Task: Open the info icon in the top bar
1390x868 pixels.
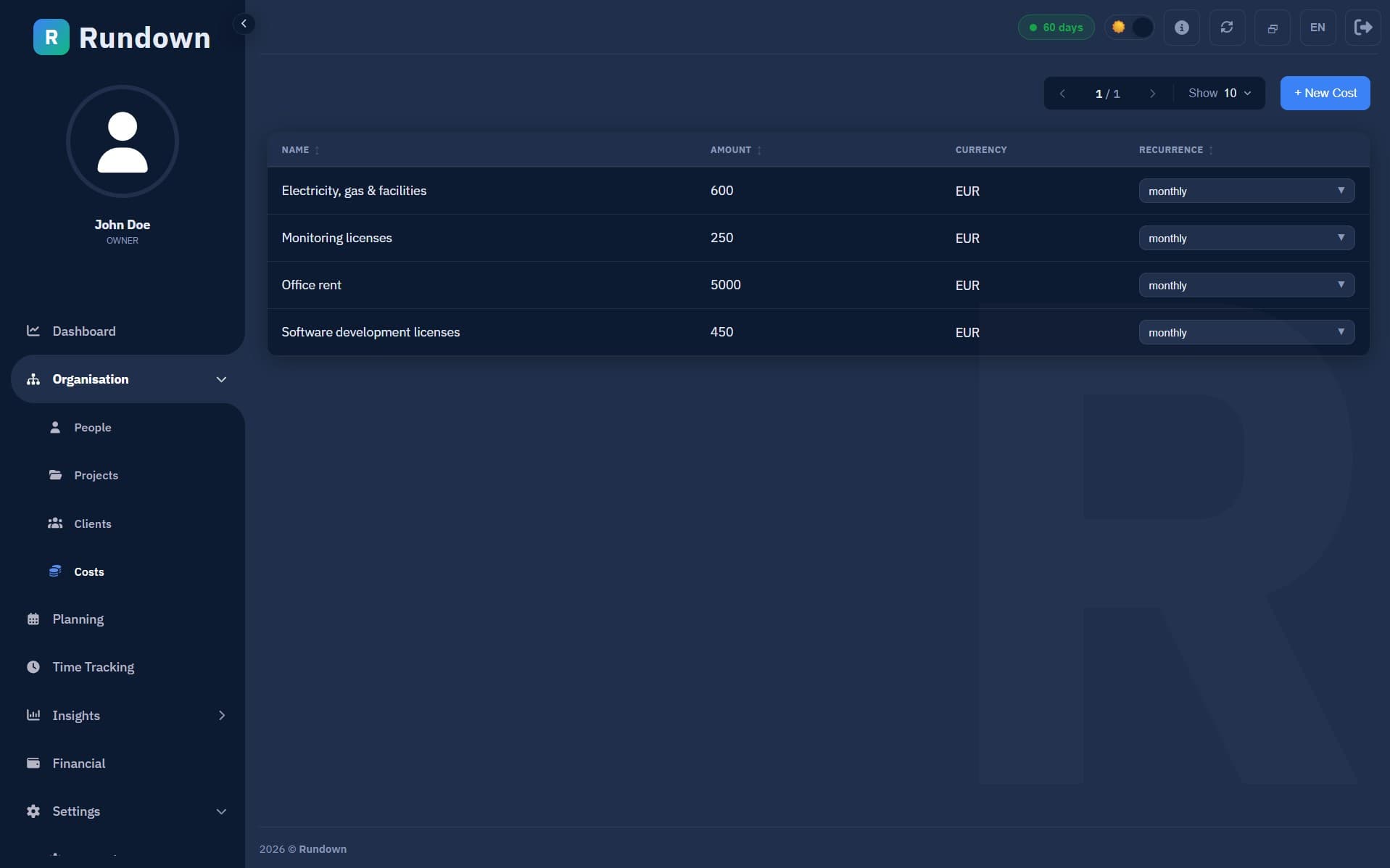Action: [1181, 28]
